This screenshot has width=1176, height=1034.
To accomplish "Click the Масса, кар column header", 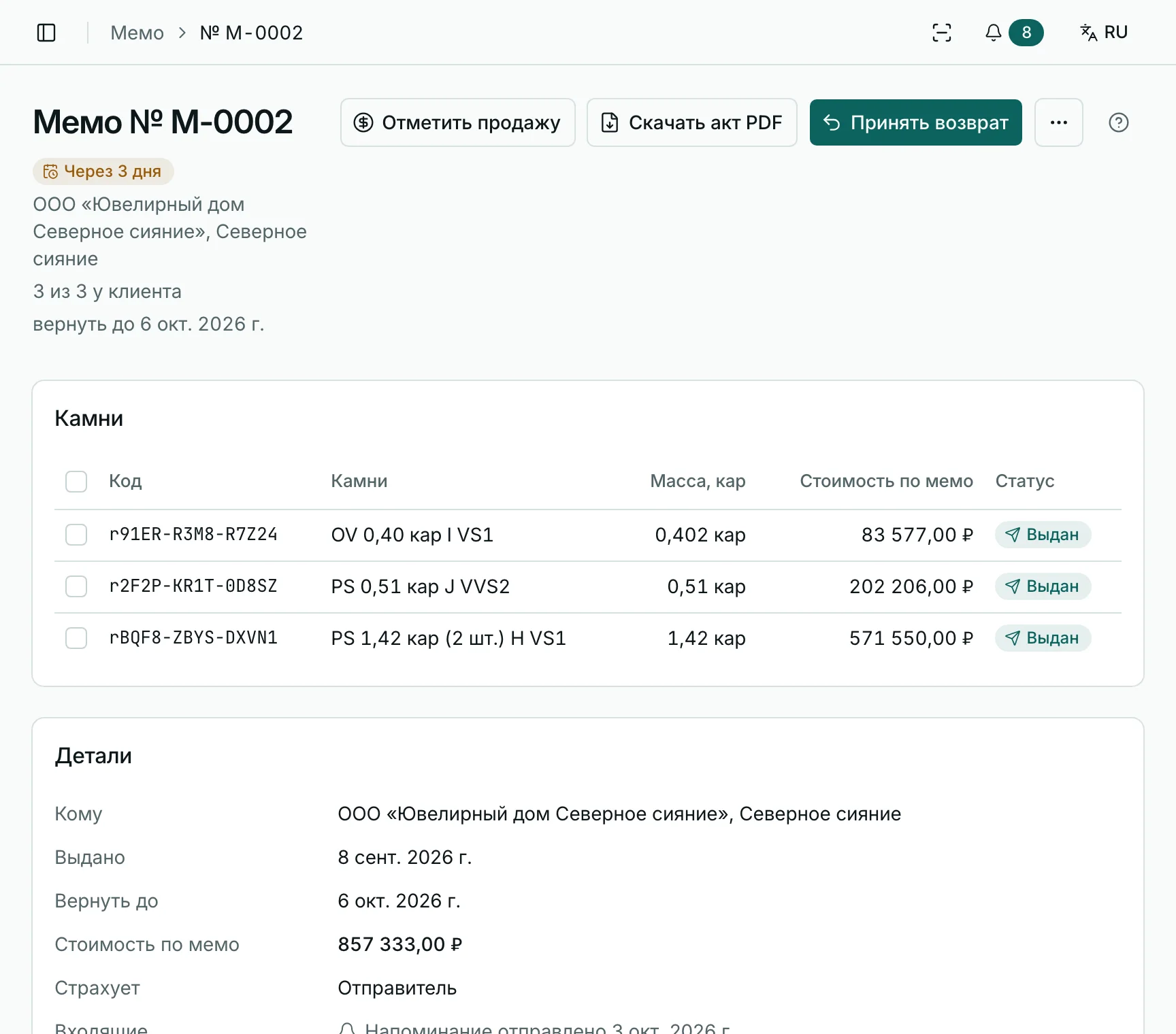I will (698, 482).
